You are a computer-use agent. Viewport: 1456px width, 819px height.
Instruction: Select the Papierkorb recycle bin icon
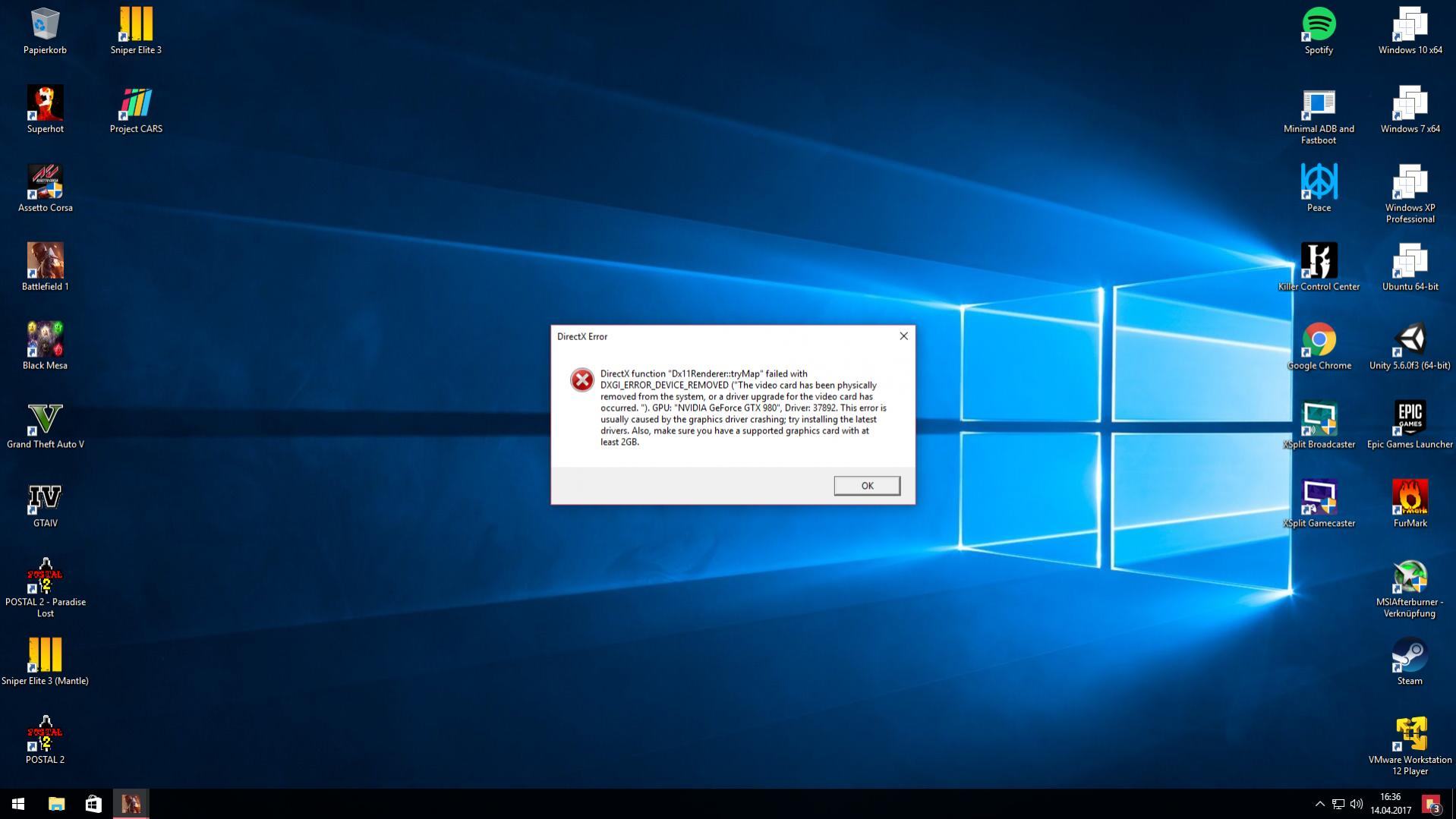click(x=45, y=30)
